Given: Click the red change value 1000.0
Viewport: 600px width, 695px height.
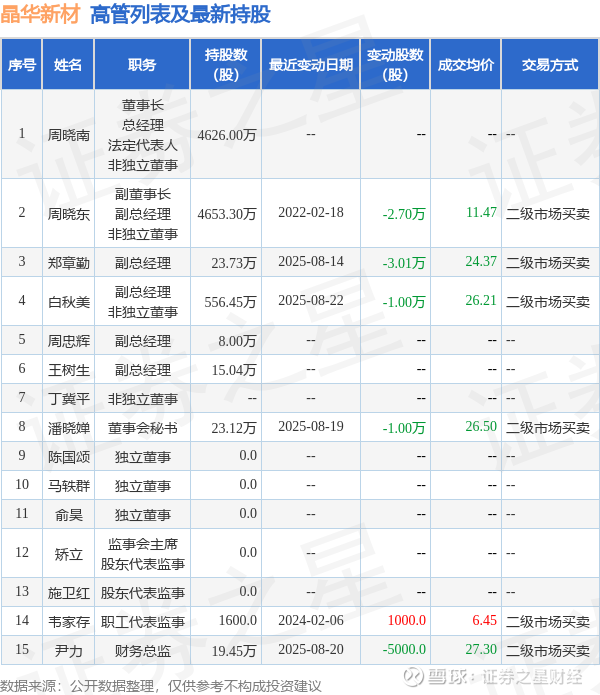Looking at the screenshot, I should pos(406,620).
